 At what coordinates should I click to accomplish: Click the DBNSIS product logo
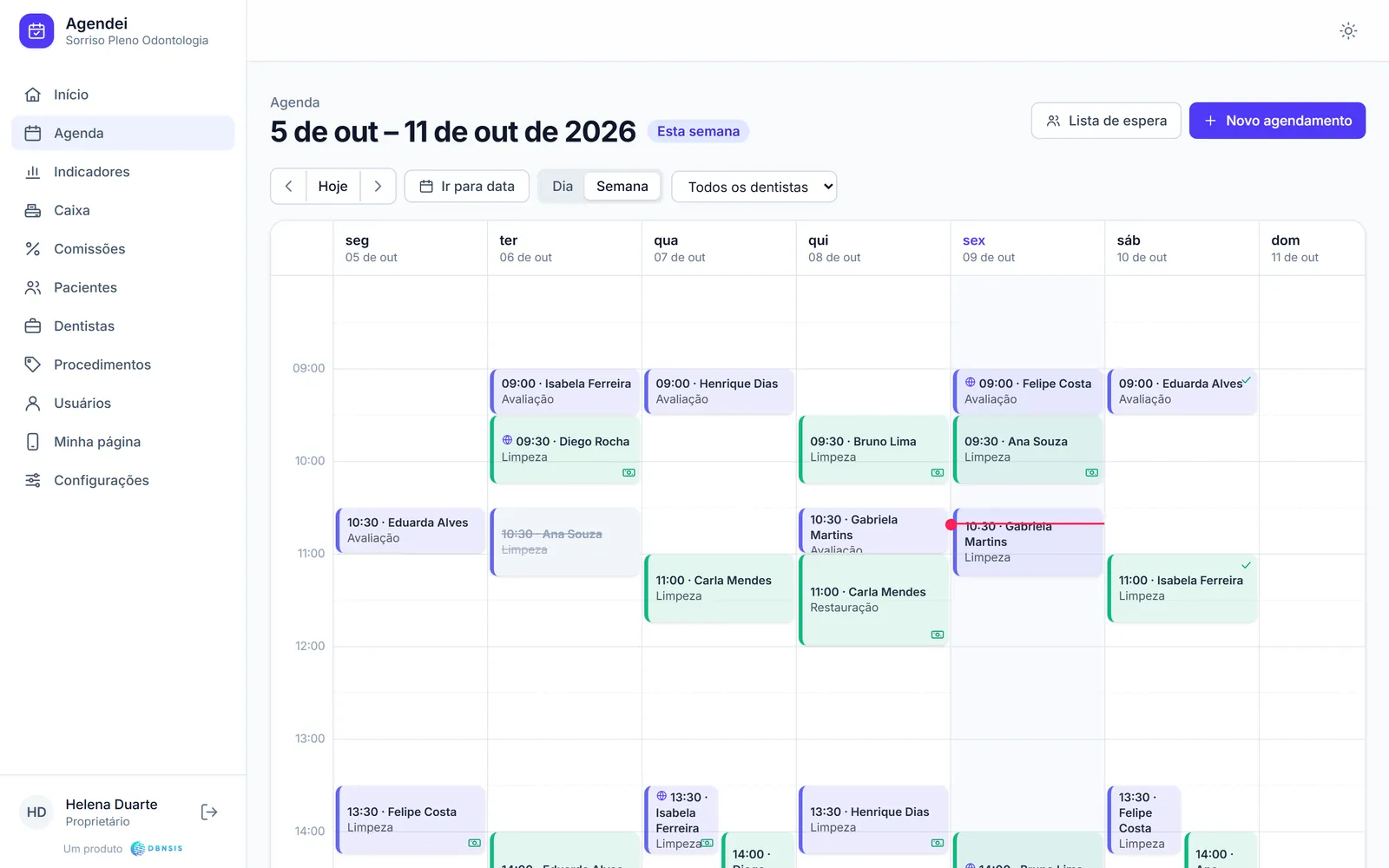pyautogui.click(x=156, y=849)
